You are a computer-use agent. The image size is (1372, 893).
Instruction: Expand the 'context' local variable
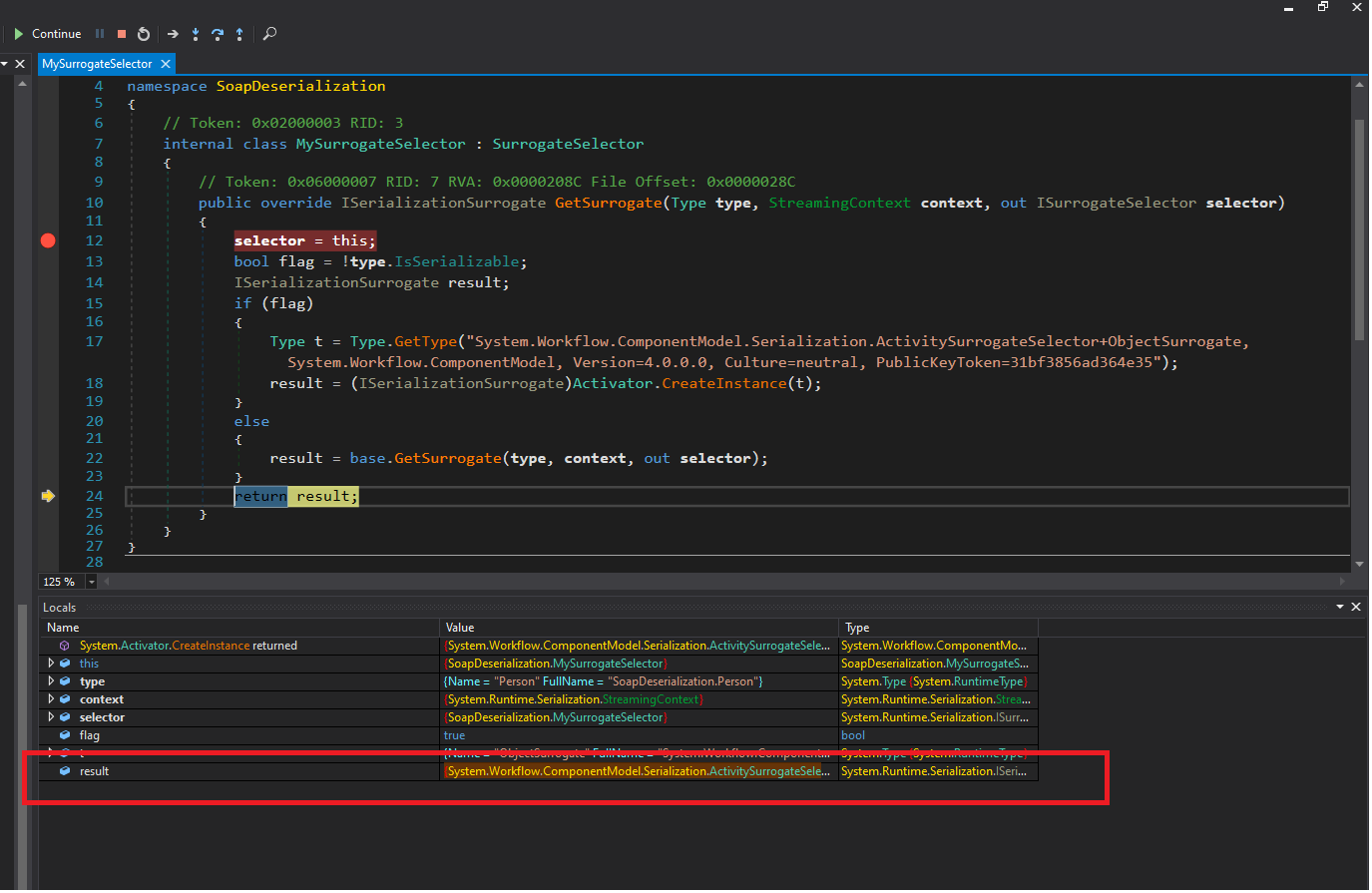tap(51, 699)
